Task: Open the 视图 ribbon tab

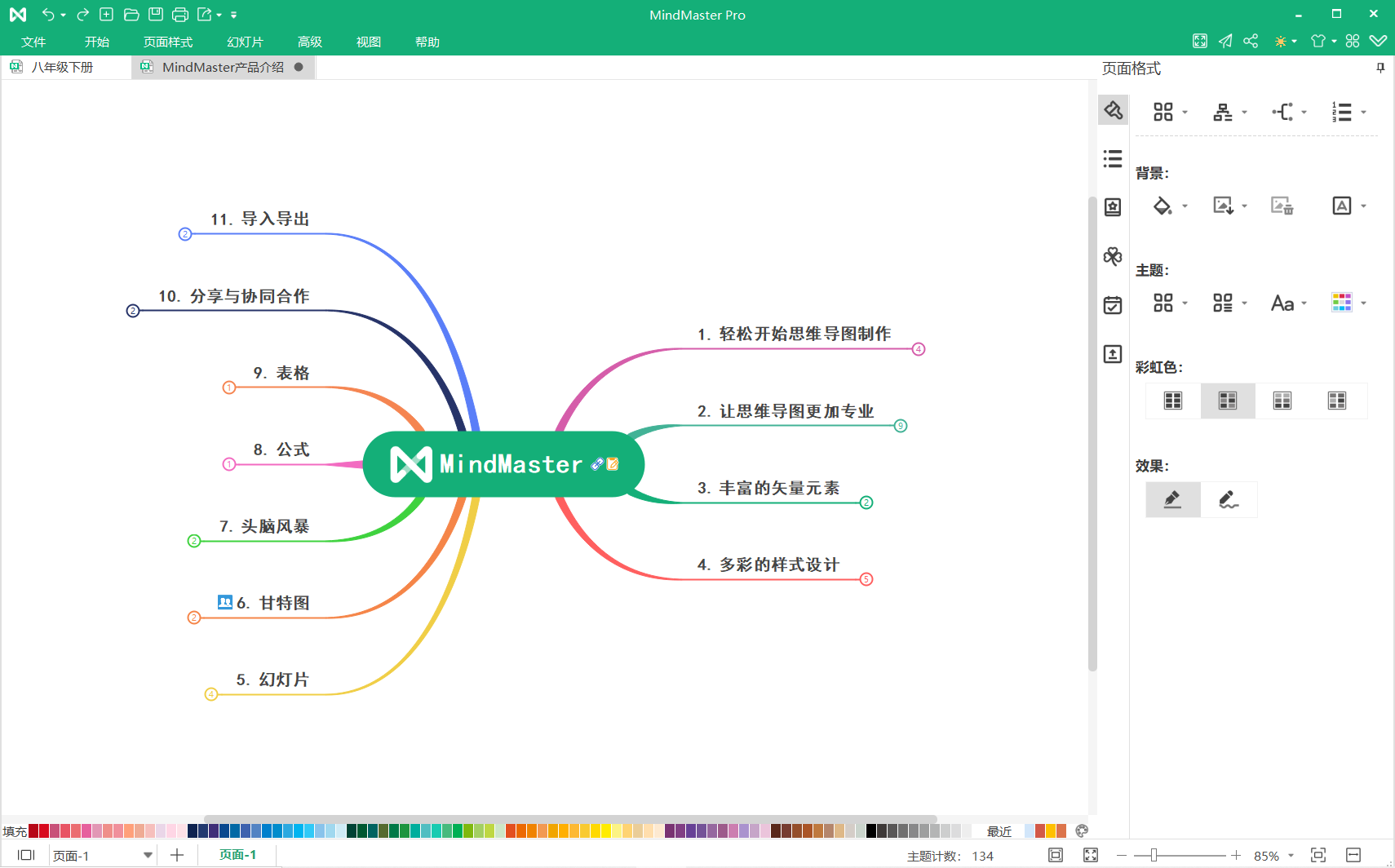Action: click(369, 42)
